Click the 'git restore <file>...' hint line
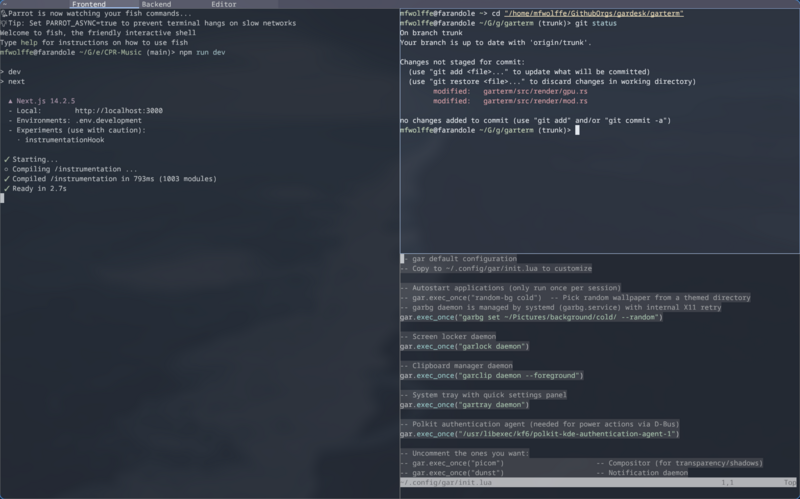 [552, 82]
